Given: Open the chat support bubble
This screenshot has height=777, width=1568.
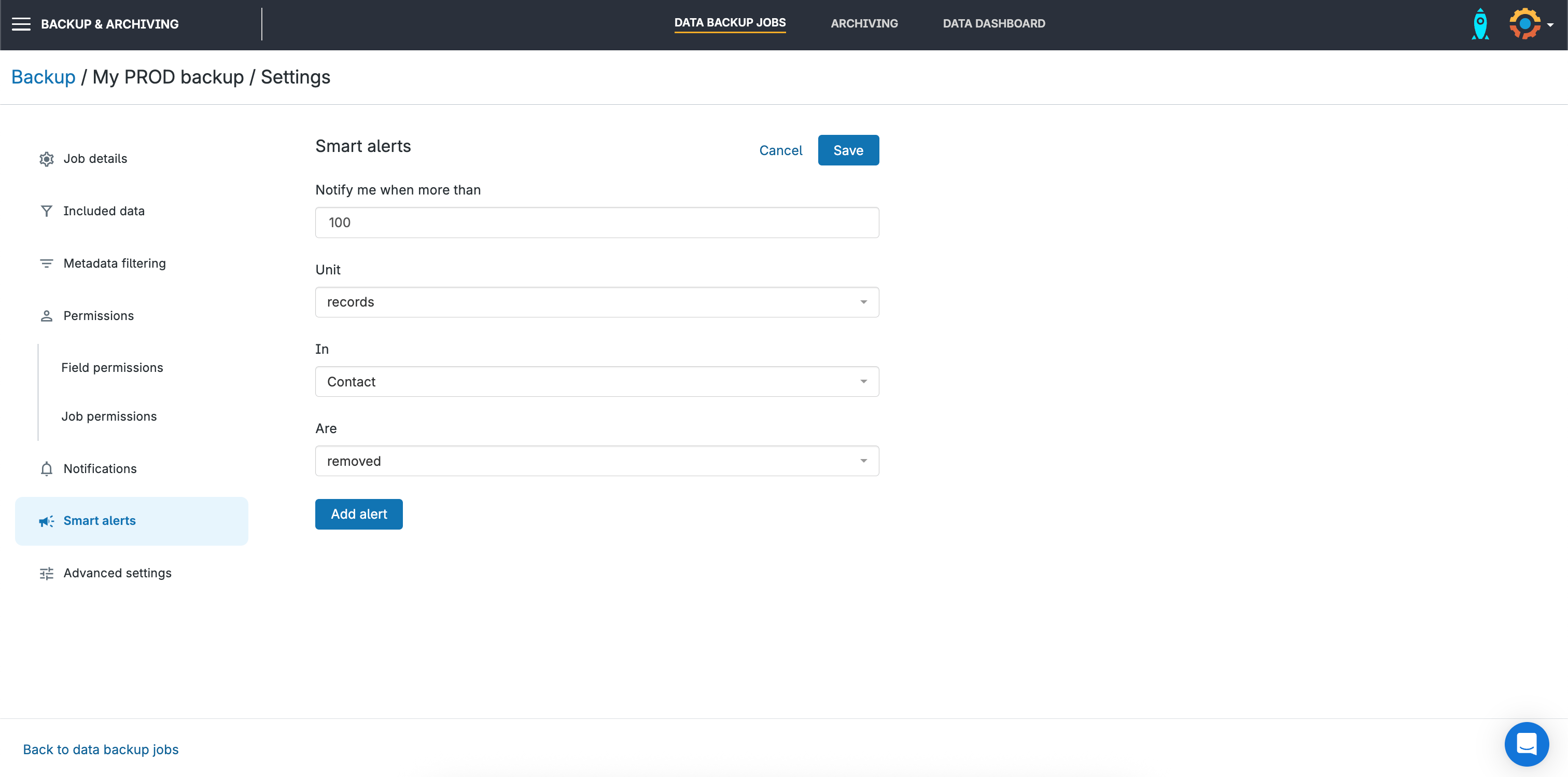Looking at the screenshot, I should 1526,743.
